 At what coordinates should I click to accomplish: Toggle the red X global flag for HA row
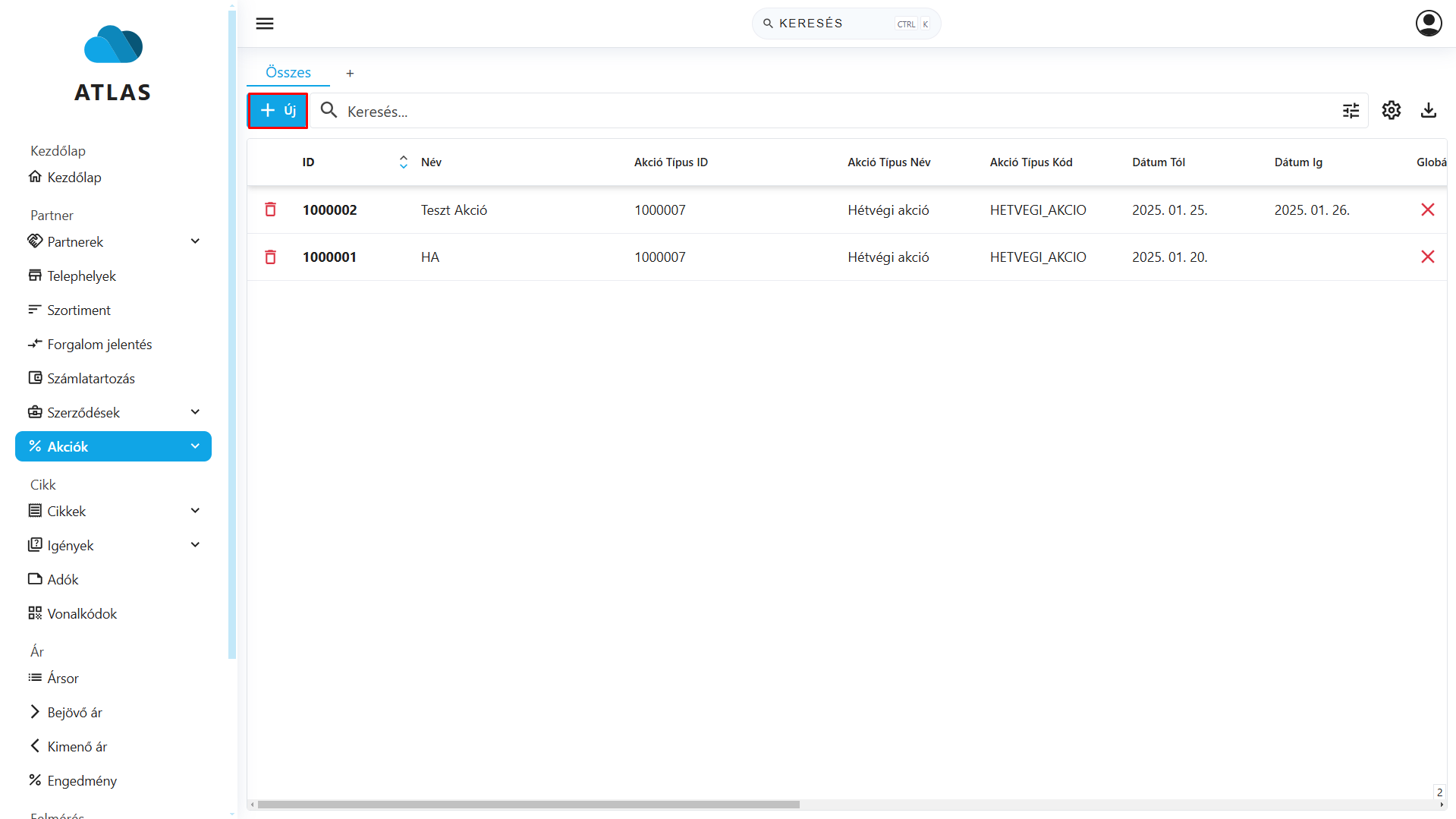pyautogui.click(x=1427, y=257)
